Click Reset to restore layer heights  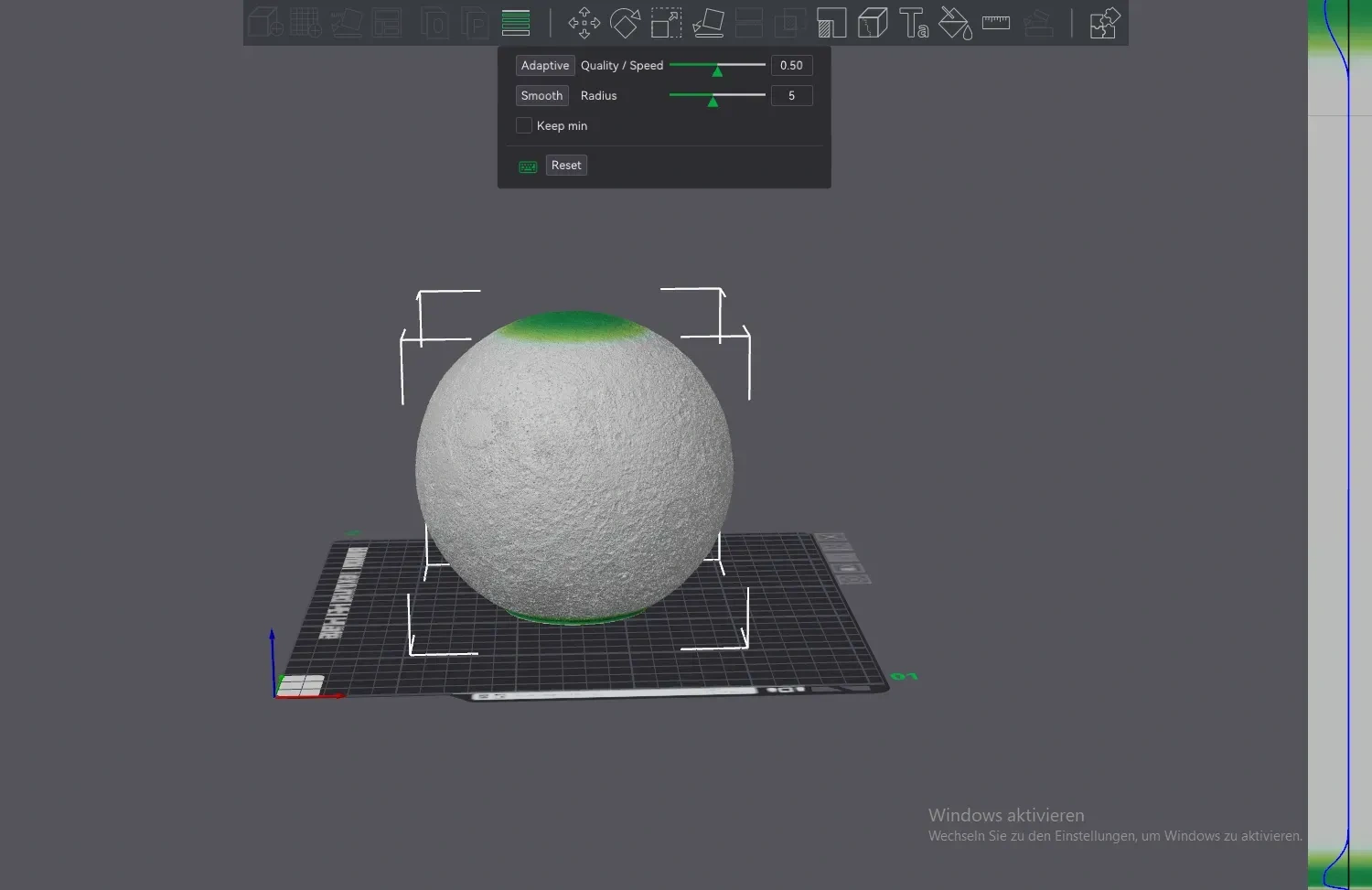(566, 166)
